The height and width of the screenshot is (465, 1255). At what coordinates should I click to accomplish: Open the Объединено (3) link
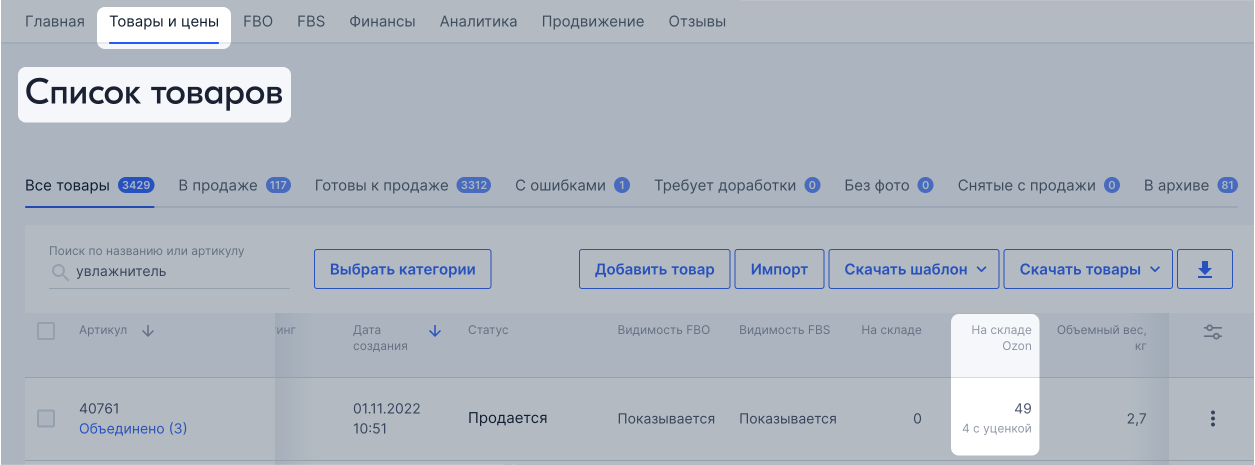coord(133,428)
